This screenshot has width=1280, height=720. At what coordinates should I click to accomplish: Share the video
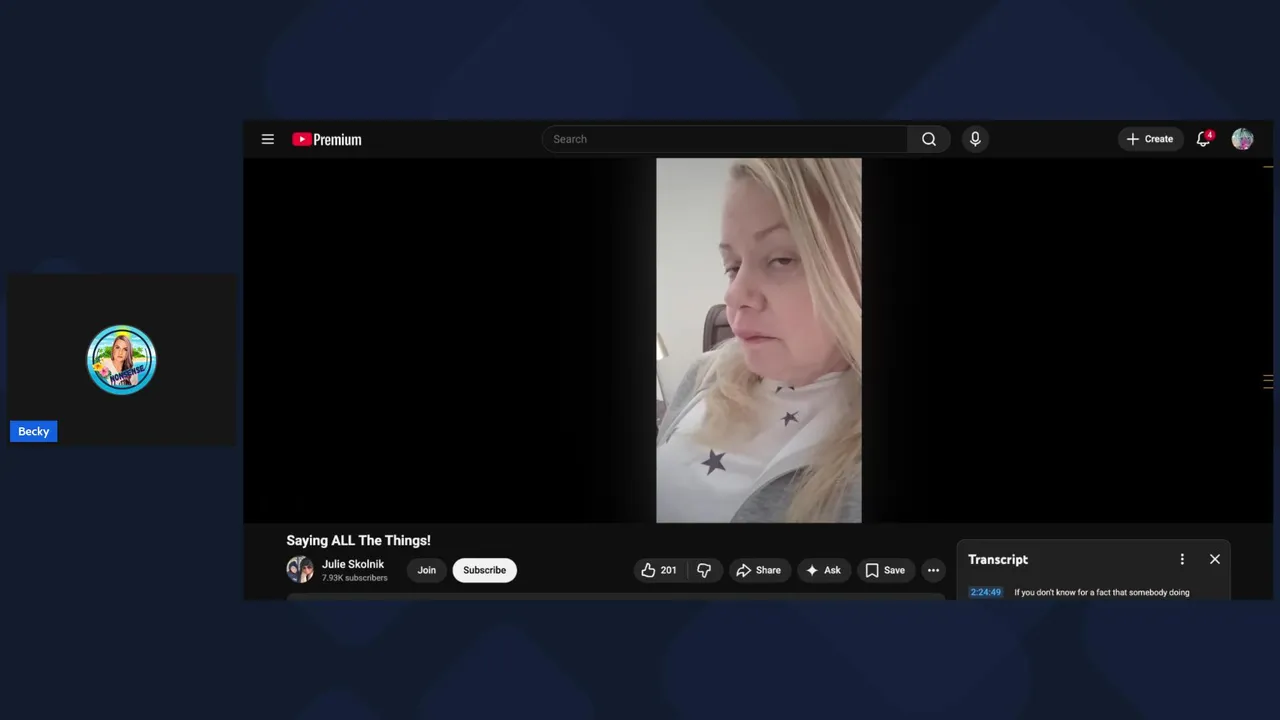[759, 570]
